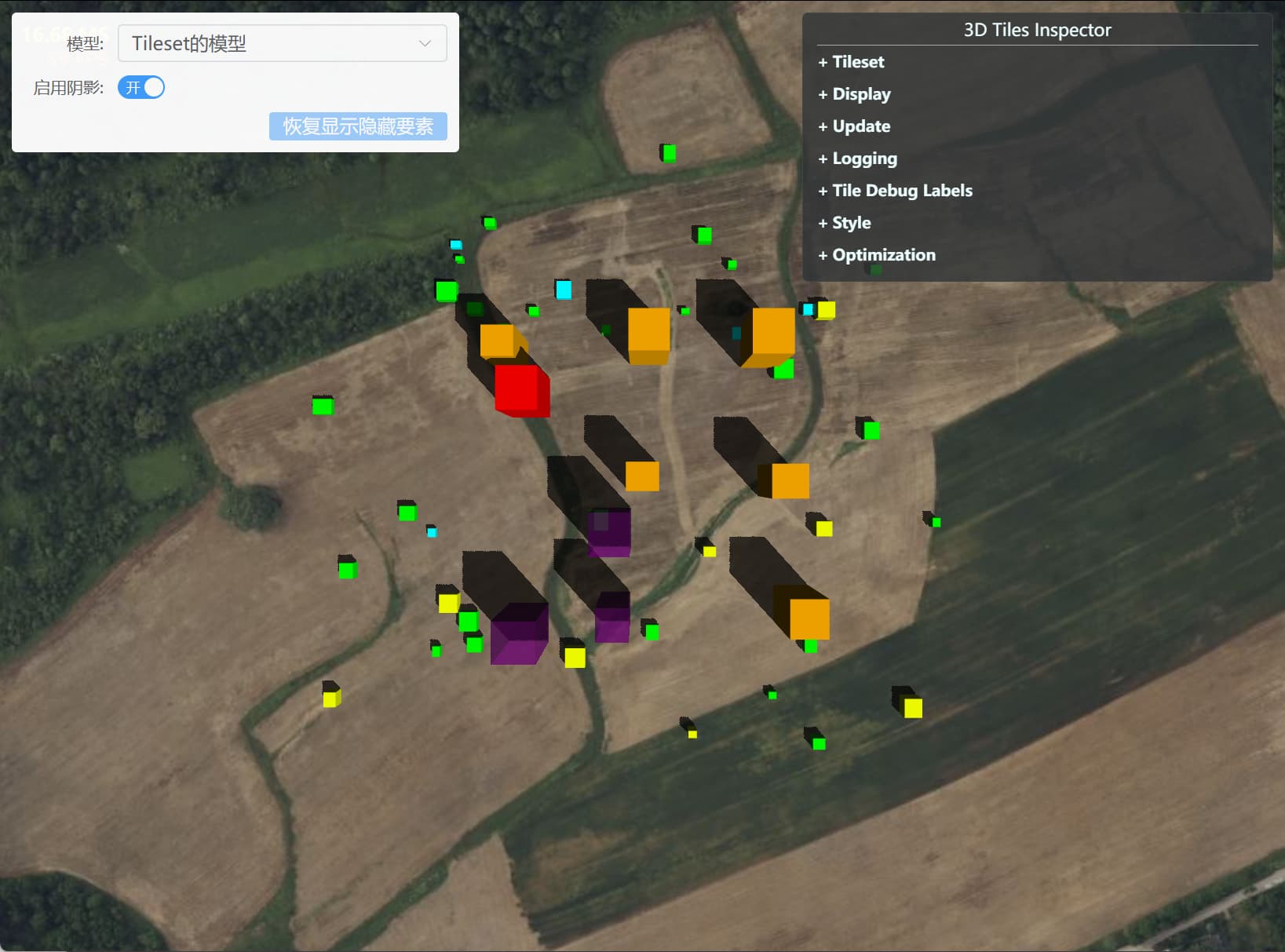The height and width of the screenshot is (952, 1285).
Task: Pick the largest purple cube
Action: [x=517, y=634]
